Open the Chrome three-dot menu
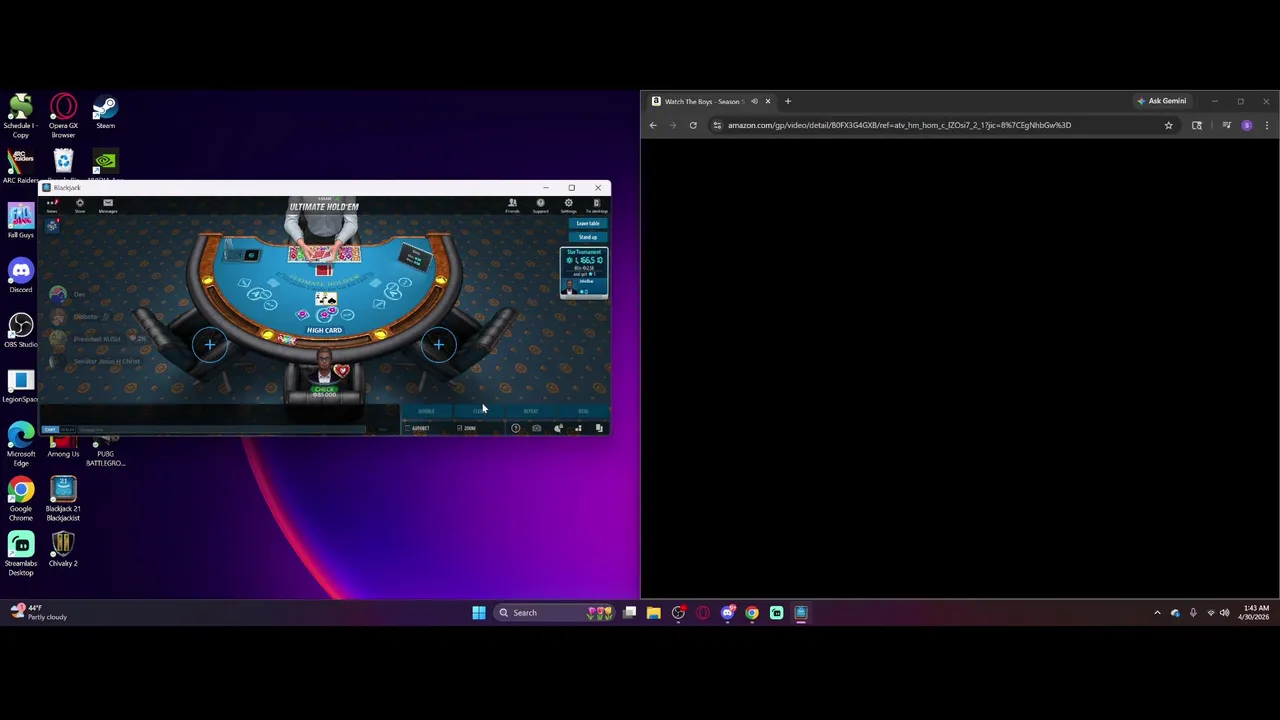The height and width of the screenshot is (720, 1280). (1267, 125)
